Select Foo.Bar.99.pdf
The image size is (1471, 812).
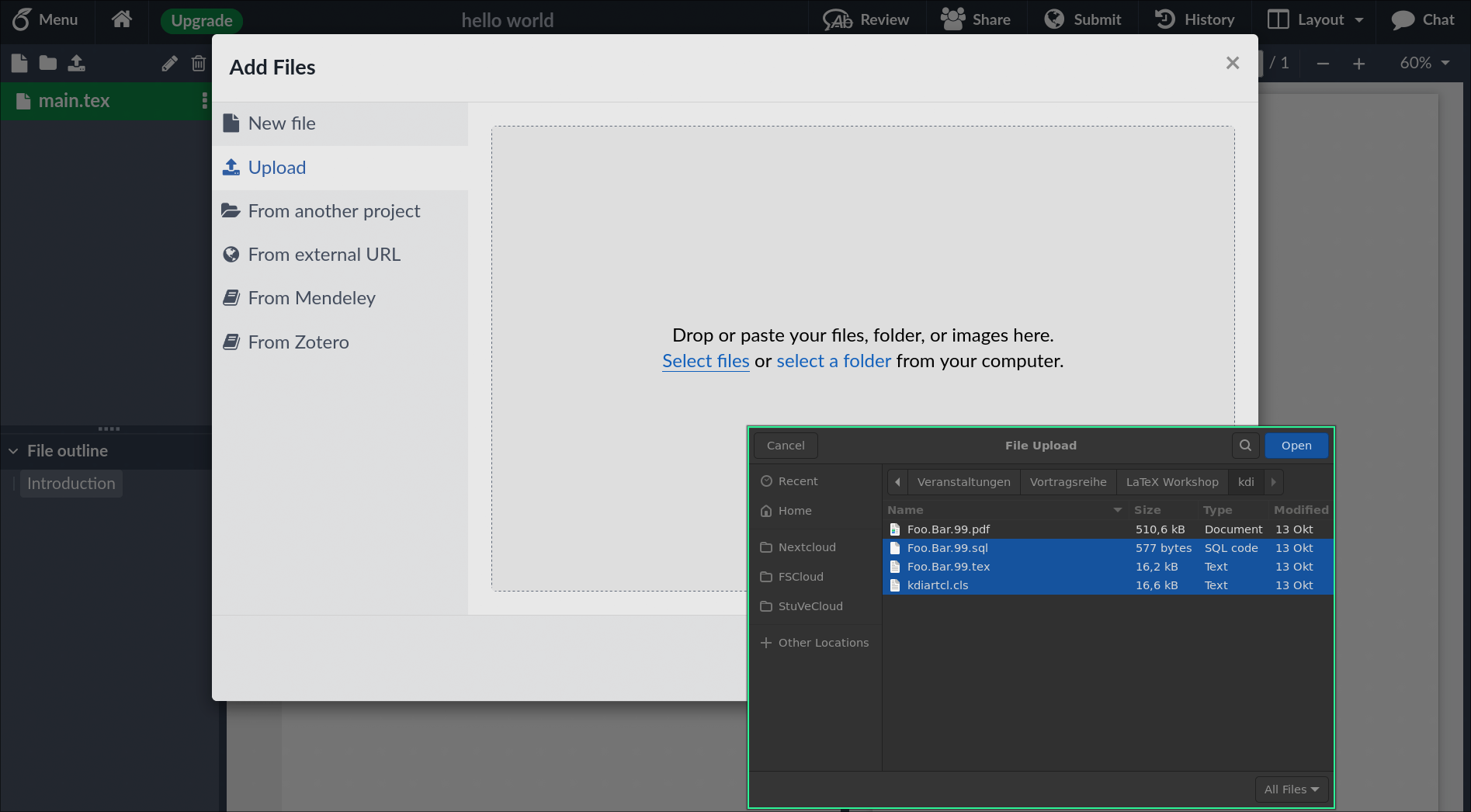click(1108, 529)
